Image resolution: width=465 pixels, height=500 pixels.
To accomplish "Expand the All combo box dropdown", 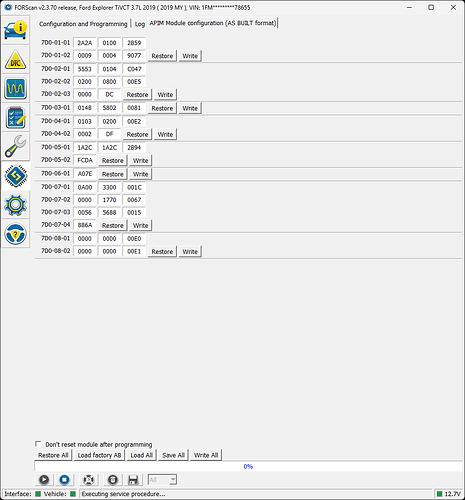I will (172, 480).
